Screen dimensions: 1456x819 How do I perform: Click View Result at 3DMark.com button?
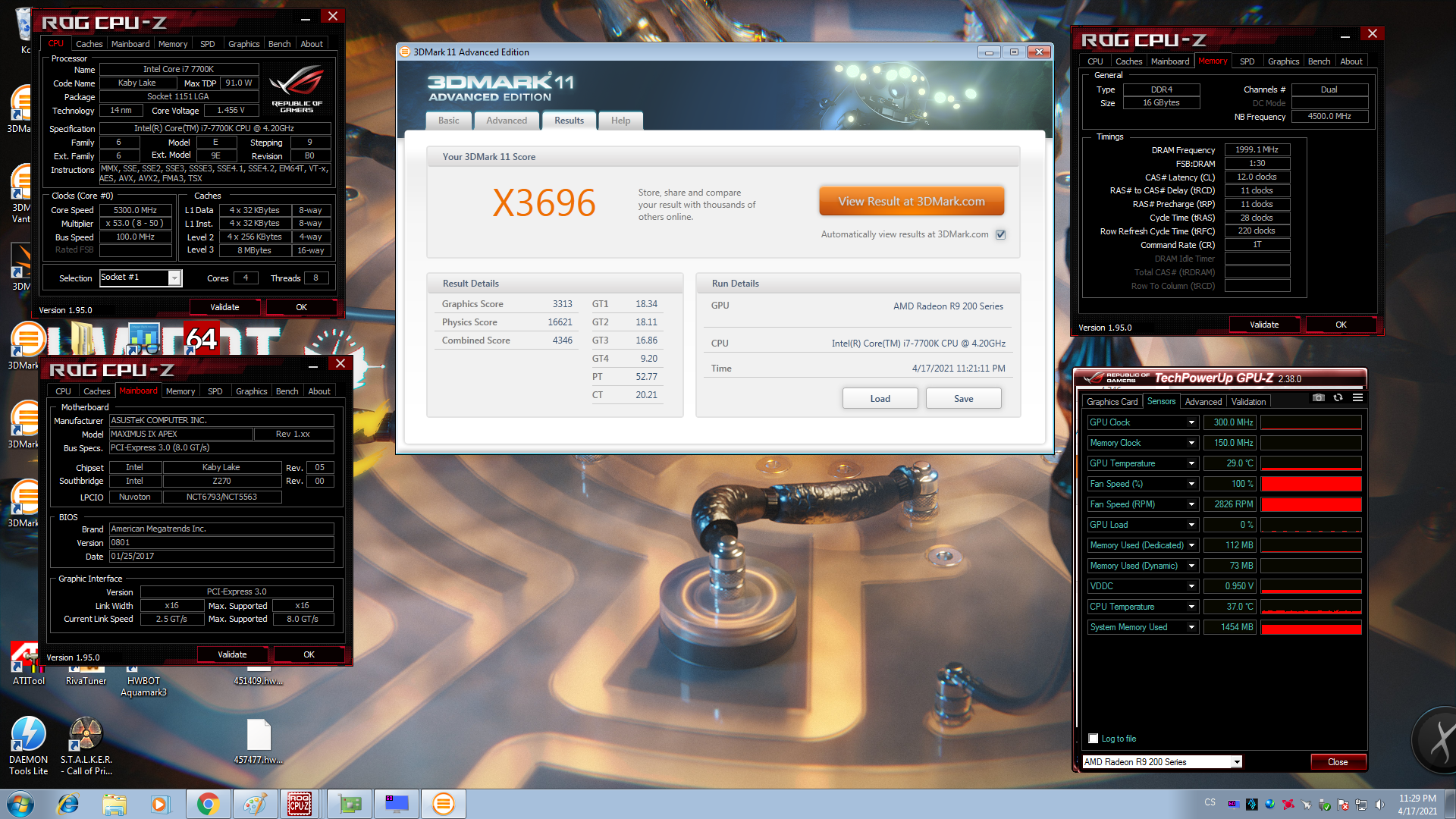pyautogui.click(x=912, y=202)
